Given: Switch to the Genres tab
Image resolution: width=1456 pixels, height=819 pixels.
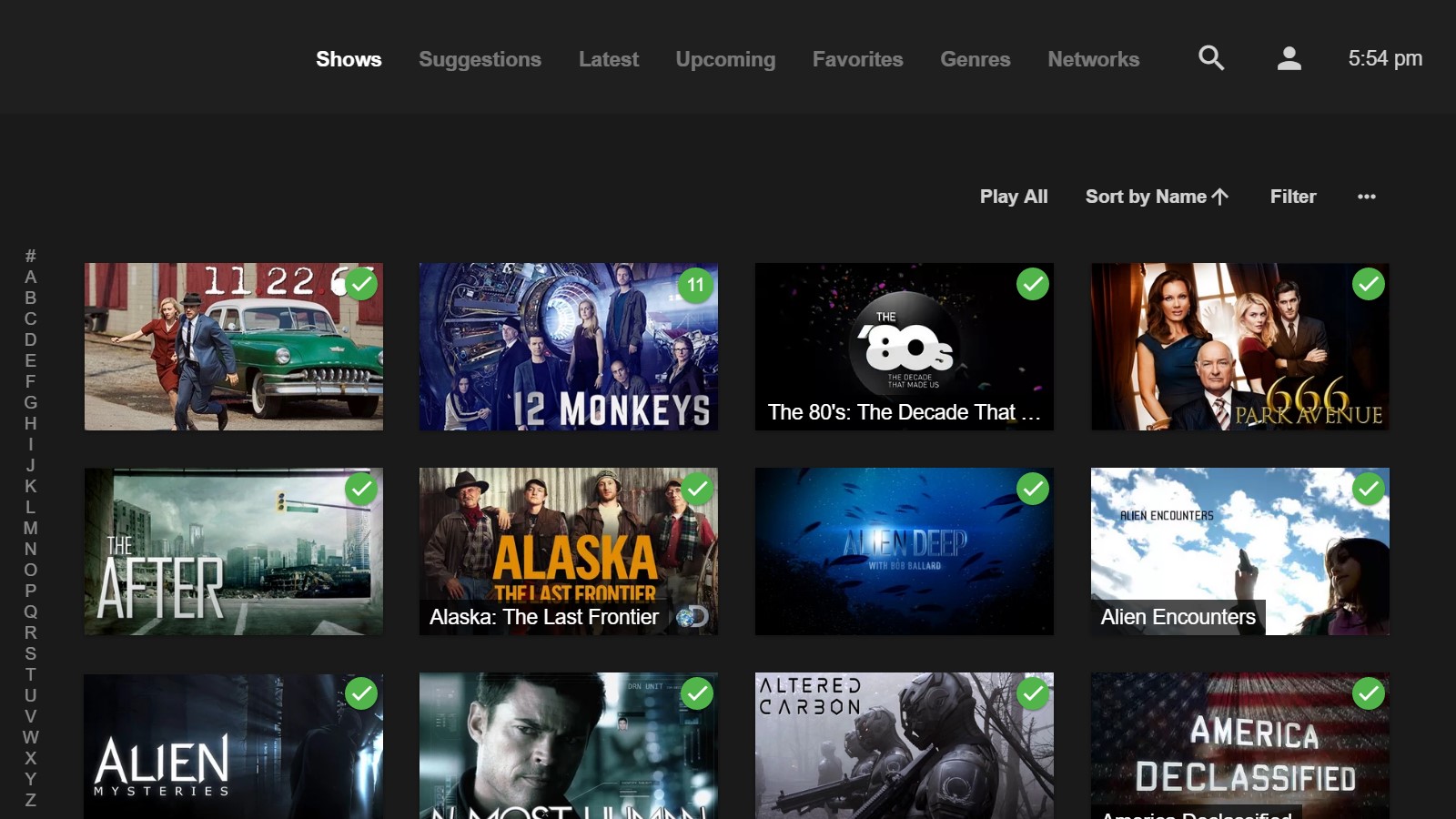Looking at the screenshot, I should click(975, 59).
